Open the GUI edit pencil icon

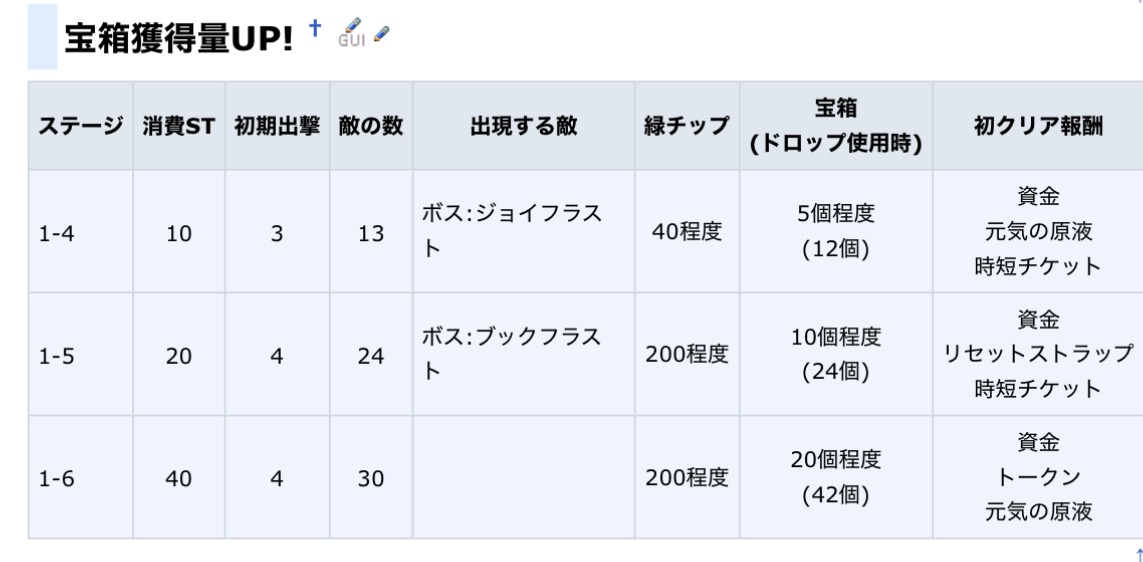coord(351,34)
